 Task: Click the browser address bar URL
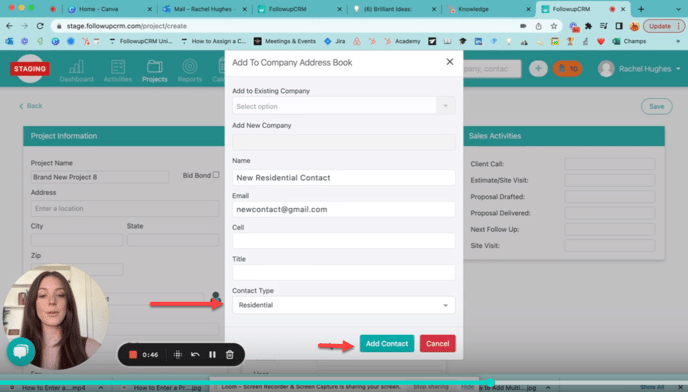click(126, 26)
